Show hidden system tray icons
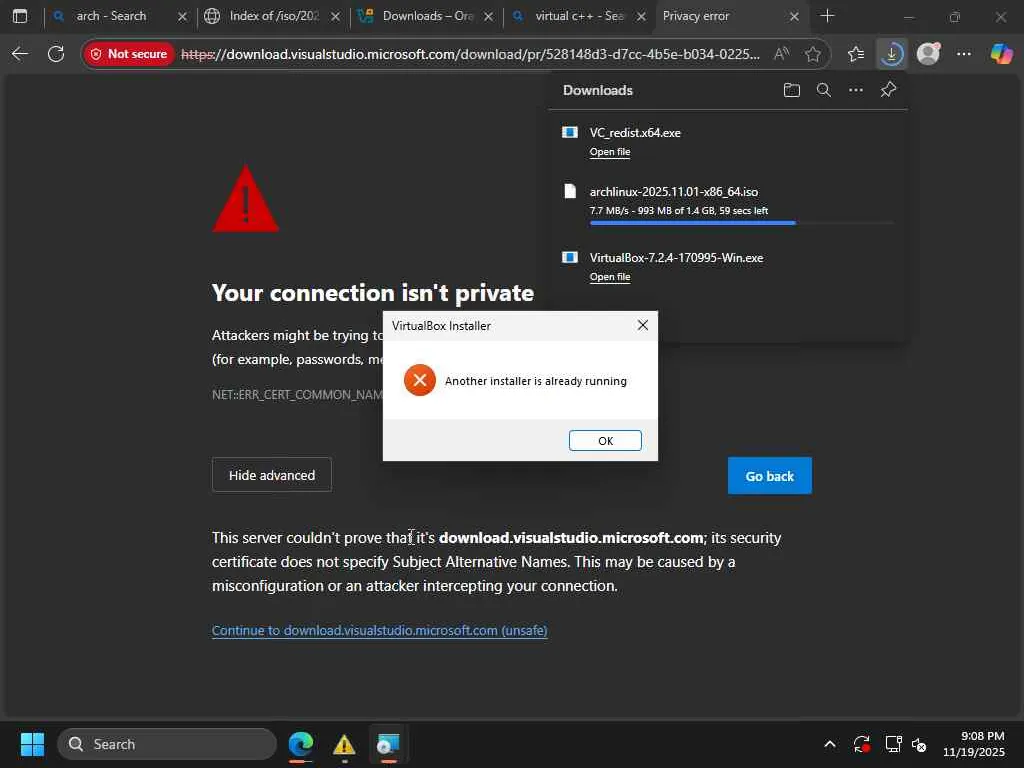The image size is (1024, 768). 829,744
